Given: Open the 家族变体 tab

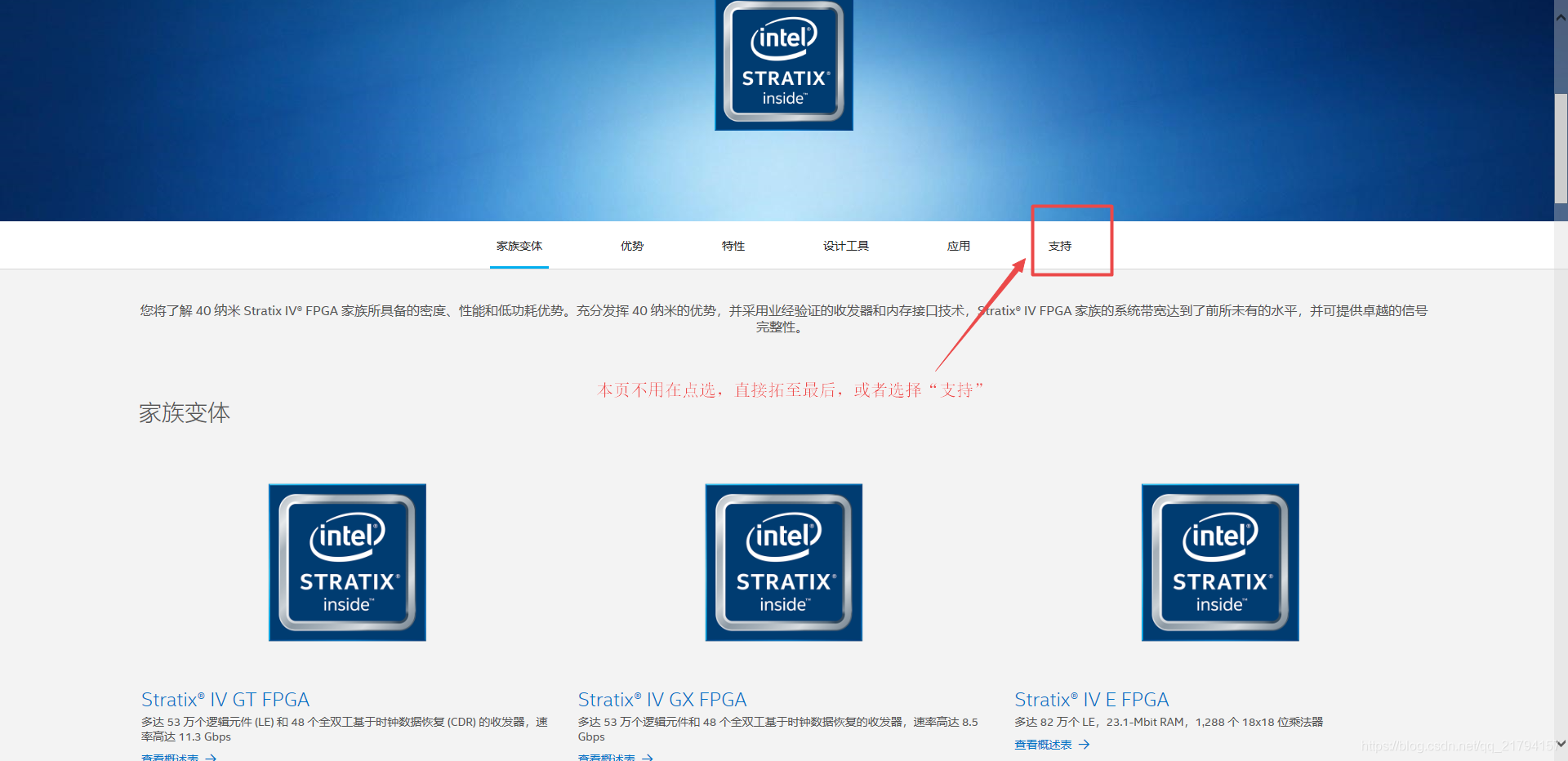Looking at the screenshot, I should point(519,246).
